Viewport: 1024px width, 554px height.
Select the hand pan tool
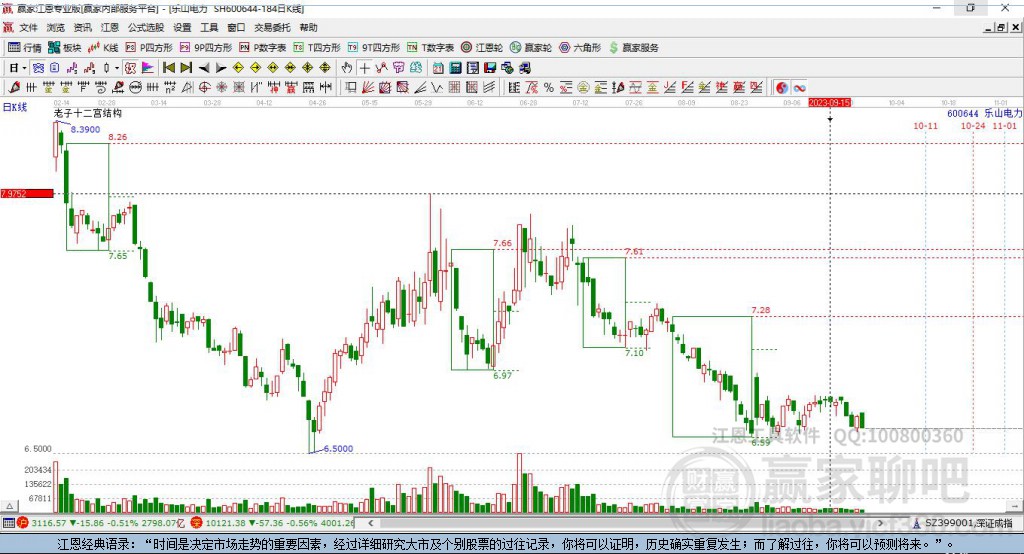coord(347,68)
